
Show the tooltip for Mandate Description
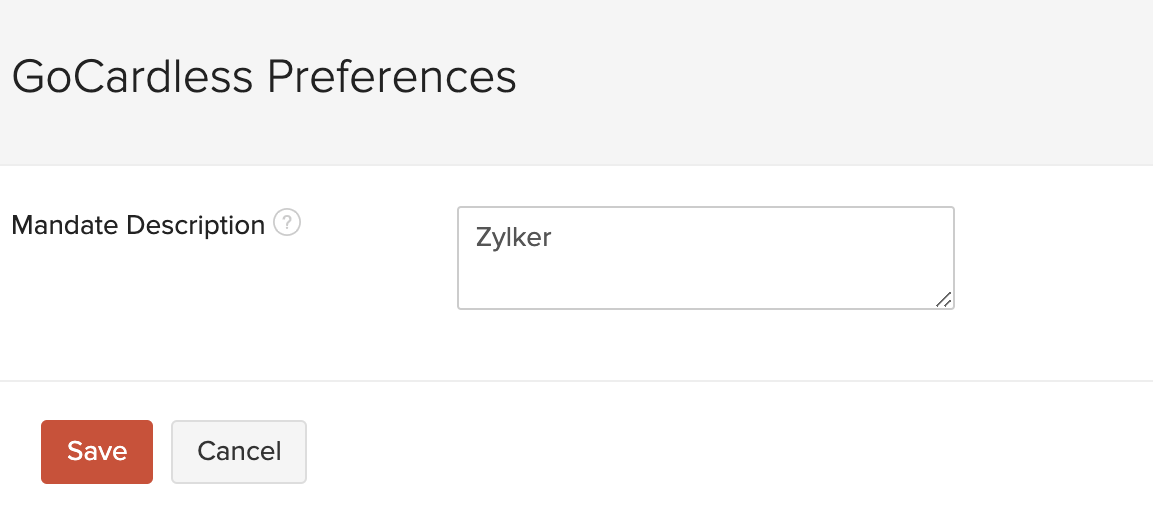pos(287,222)
